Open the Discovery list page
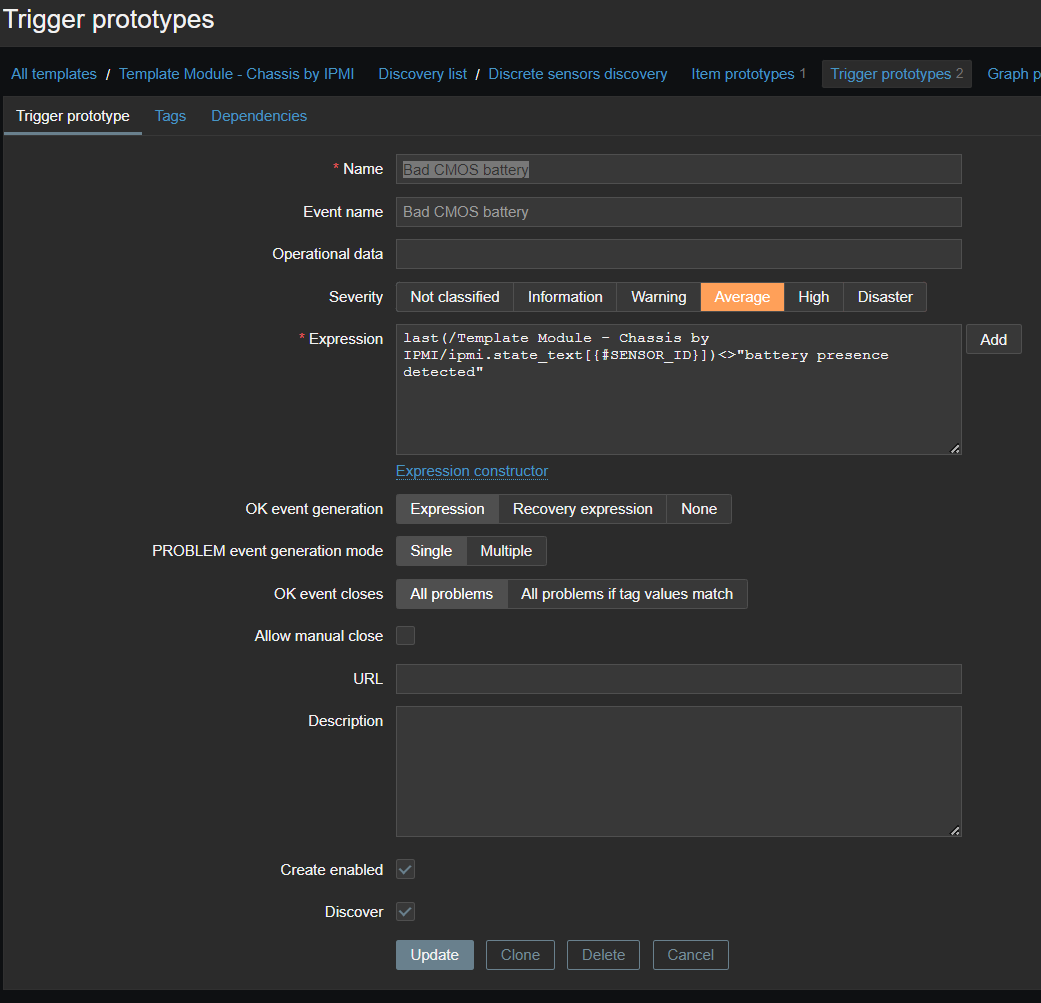Screen dimensions: 1041x1003 pos(421,73)
